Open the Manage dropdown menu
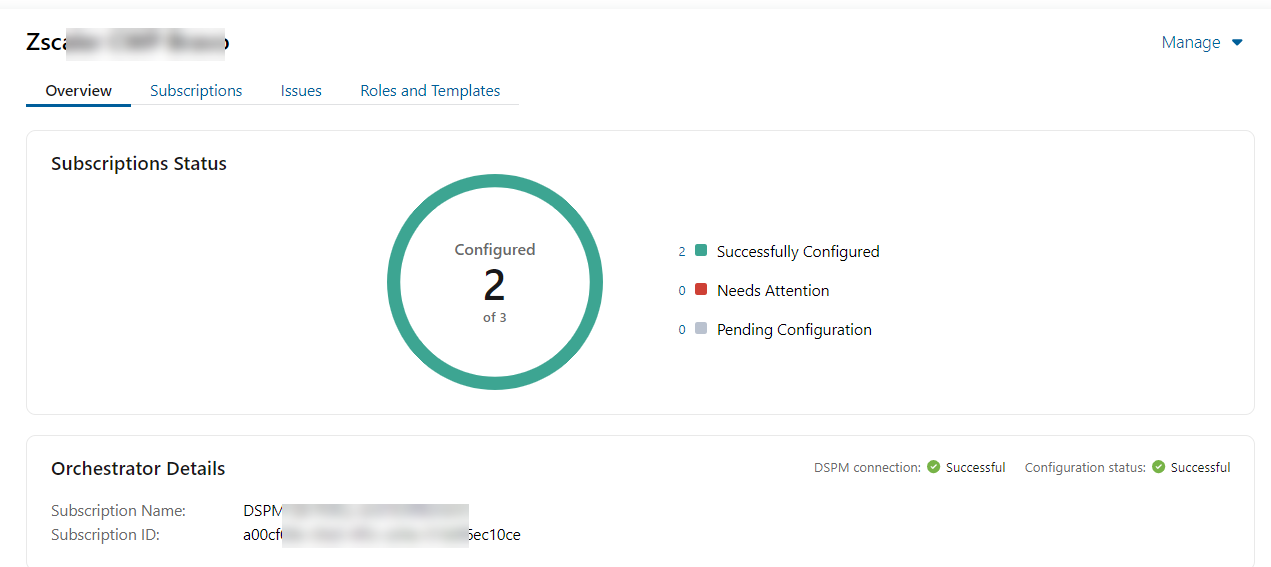This screenshot has width=1271, height=567. 1201,43
